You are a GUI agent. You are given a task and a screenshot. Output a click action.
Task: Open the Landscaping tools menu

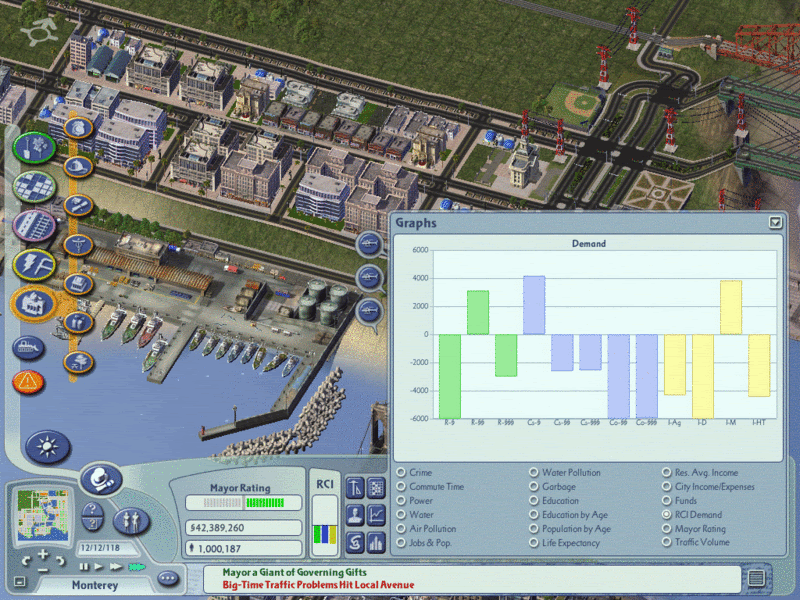[x=34, y=148]
